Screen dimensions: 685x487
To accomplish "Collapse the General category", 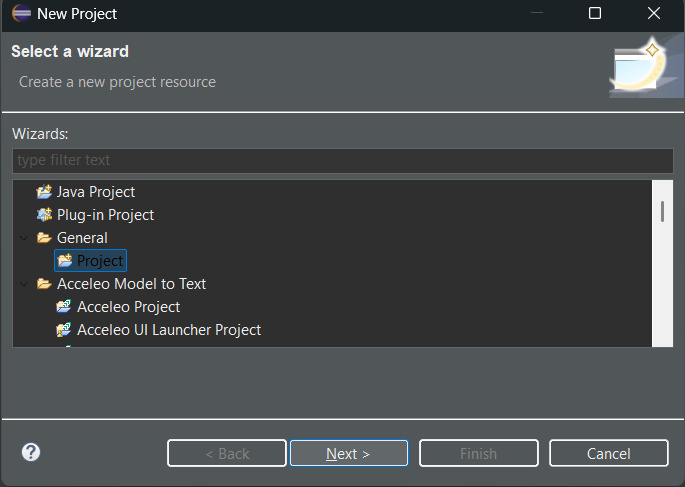I will pos(24,238).
